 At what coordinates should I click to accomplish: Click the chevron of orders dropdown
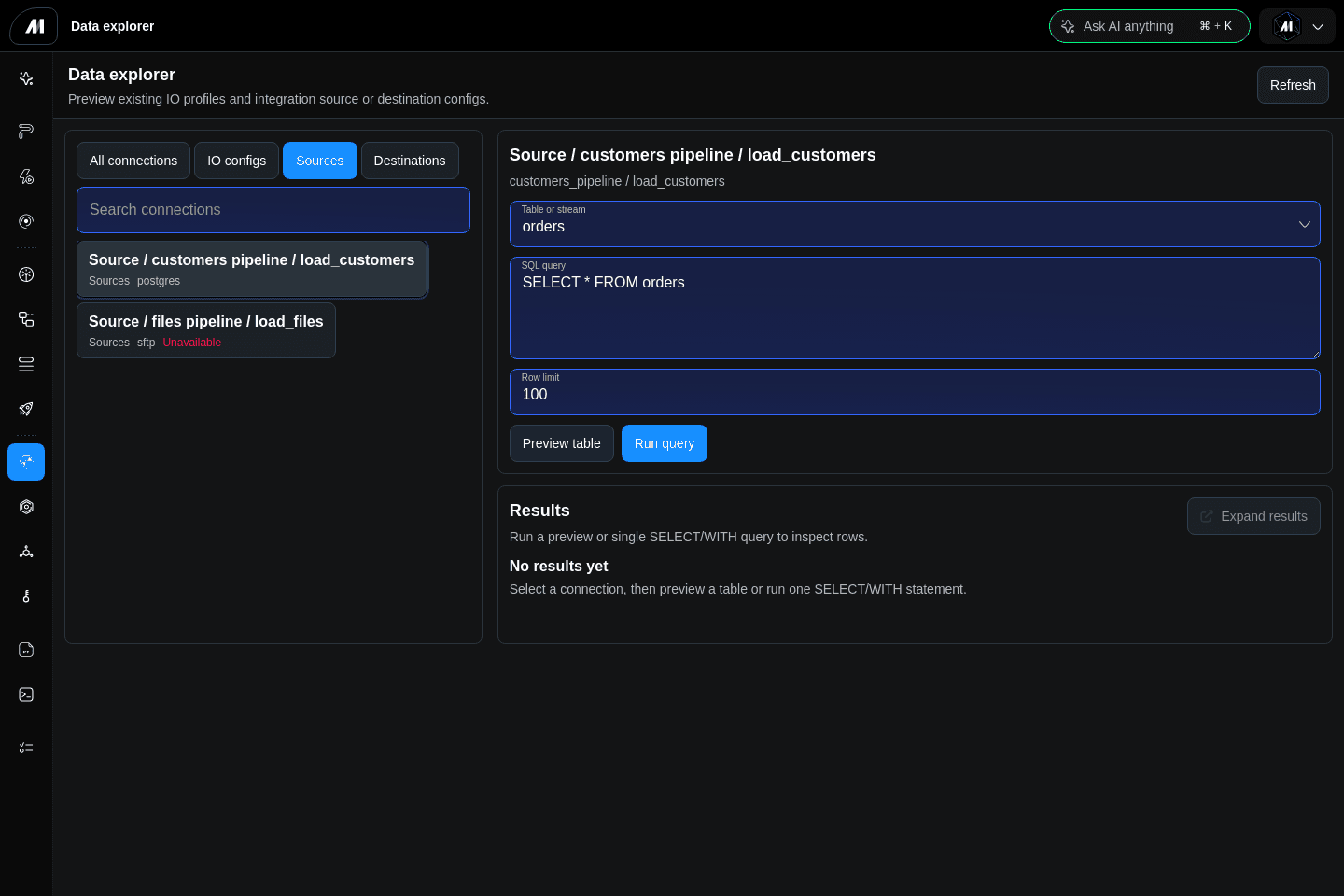(1305, 225)
